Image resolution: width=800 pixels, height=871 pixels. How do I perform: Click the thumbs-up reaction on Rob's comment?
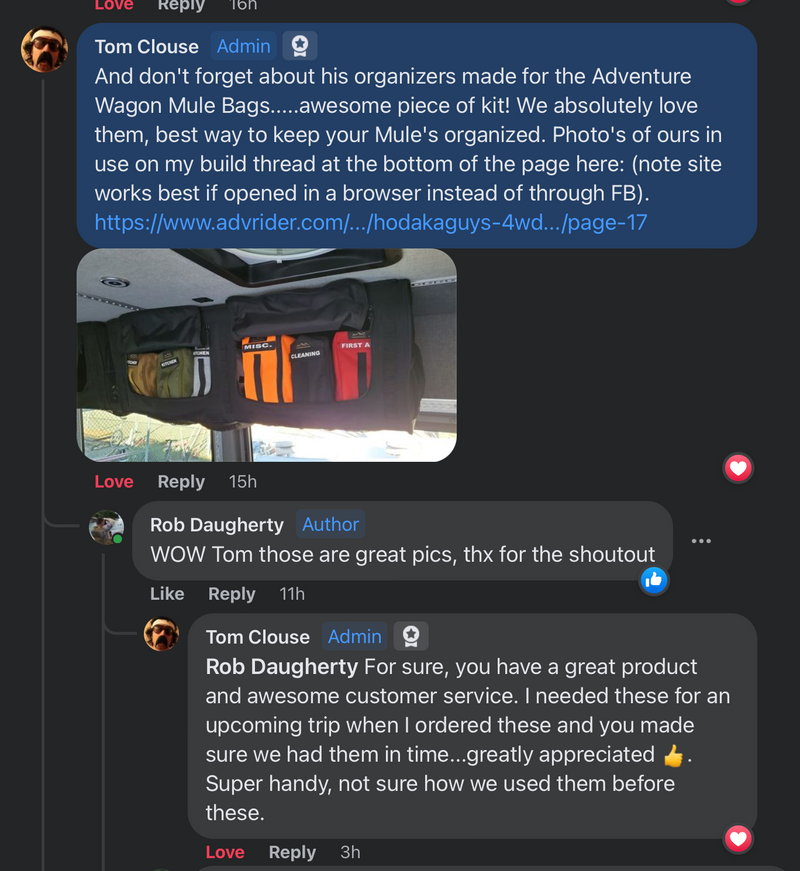click(x=654, y=579)
